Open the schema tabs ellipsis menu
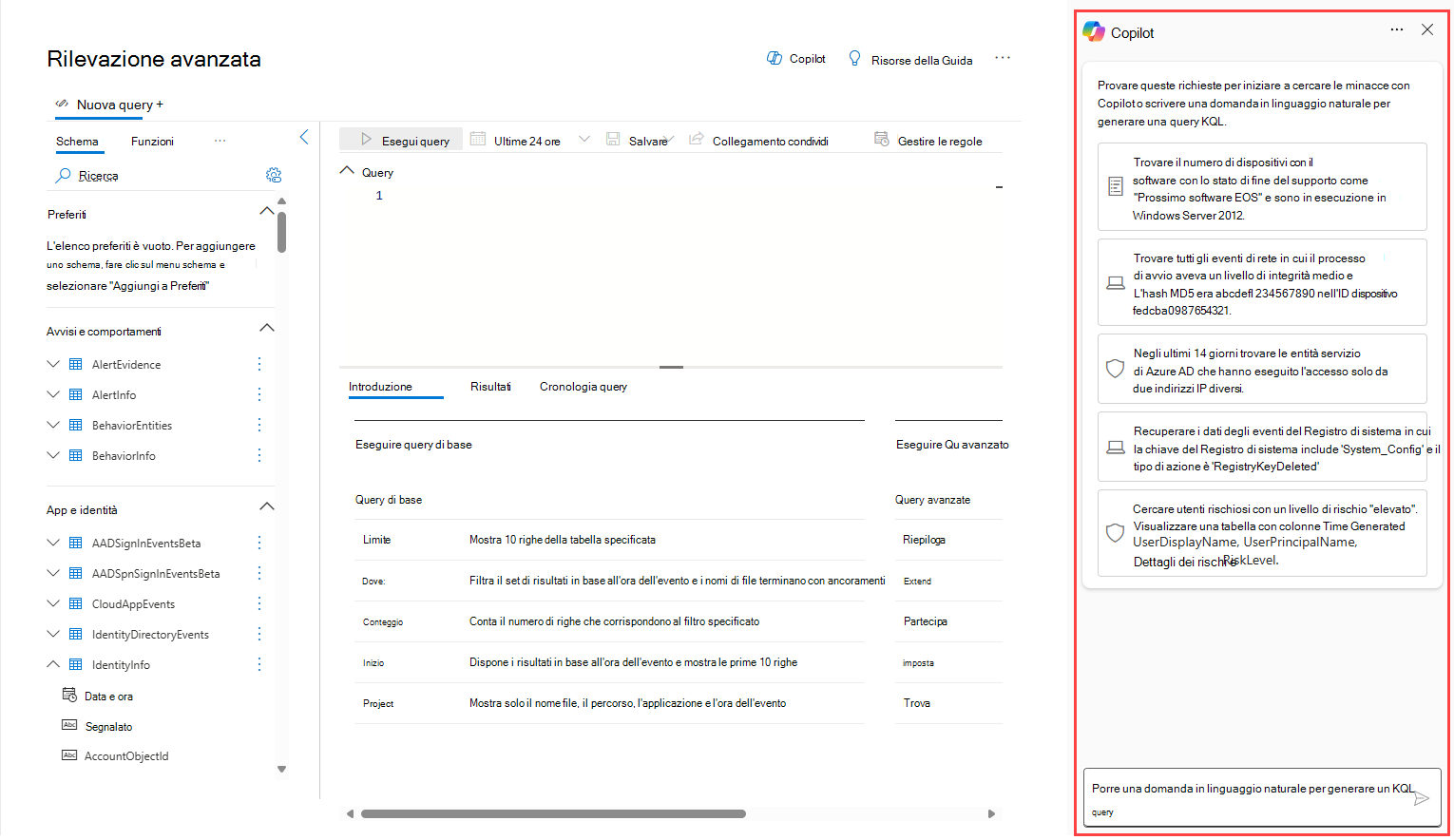1454x840 pixels. [x=220, y=141]
